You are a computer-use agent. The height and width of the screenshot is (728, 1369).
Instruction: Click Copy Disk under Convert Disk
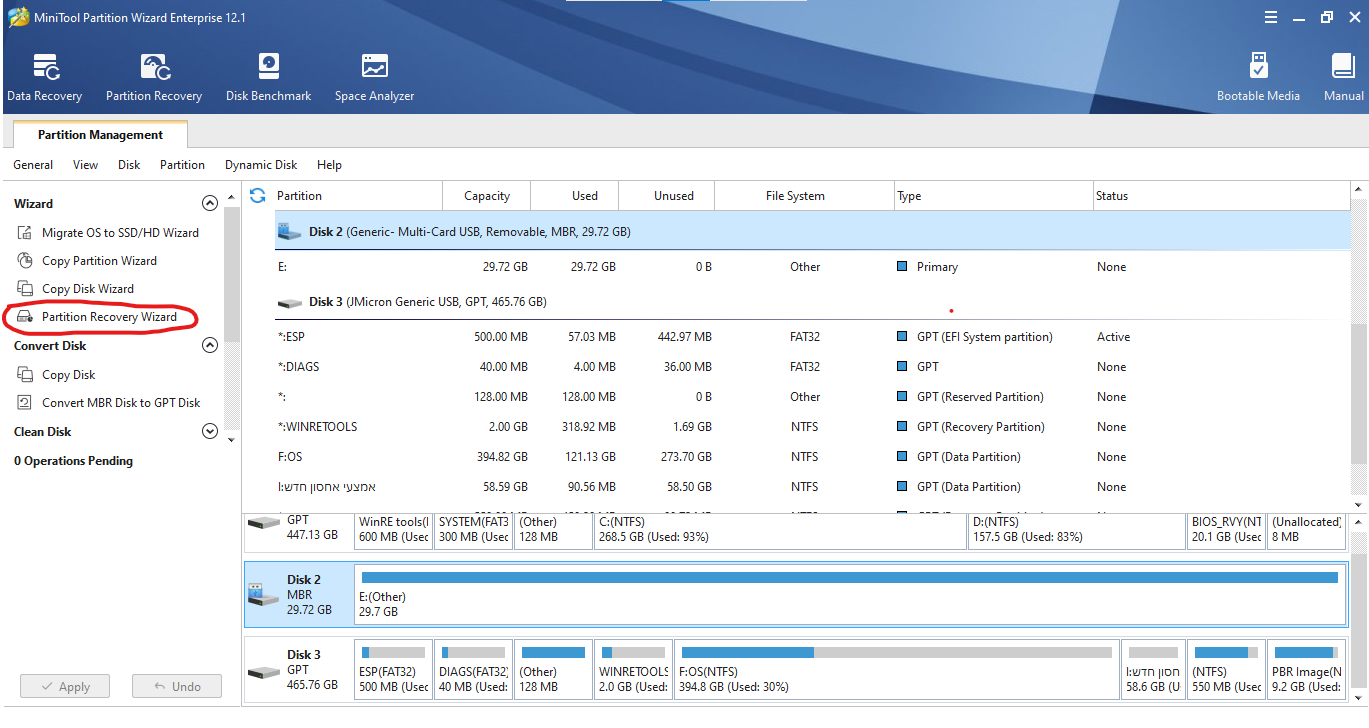click(57, 374)
